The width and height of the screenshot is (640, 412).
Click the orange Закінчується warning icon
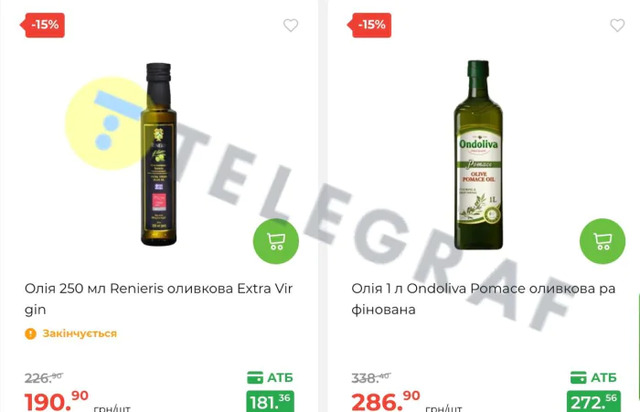pos(31,334)
